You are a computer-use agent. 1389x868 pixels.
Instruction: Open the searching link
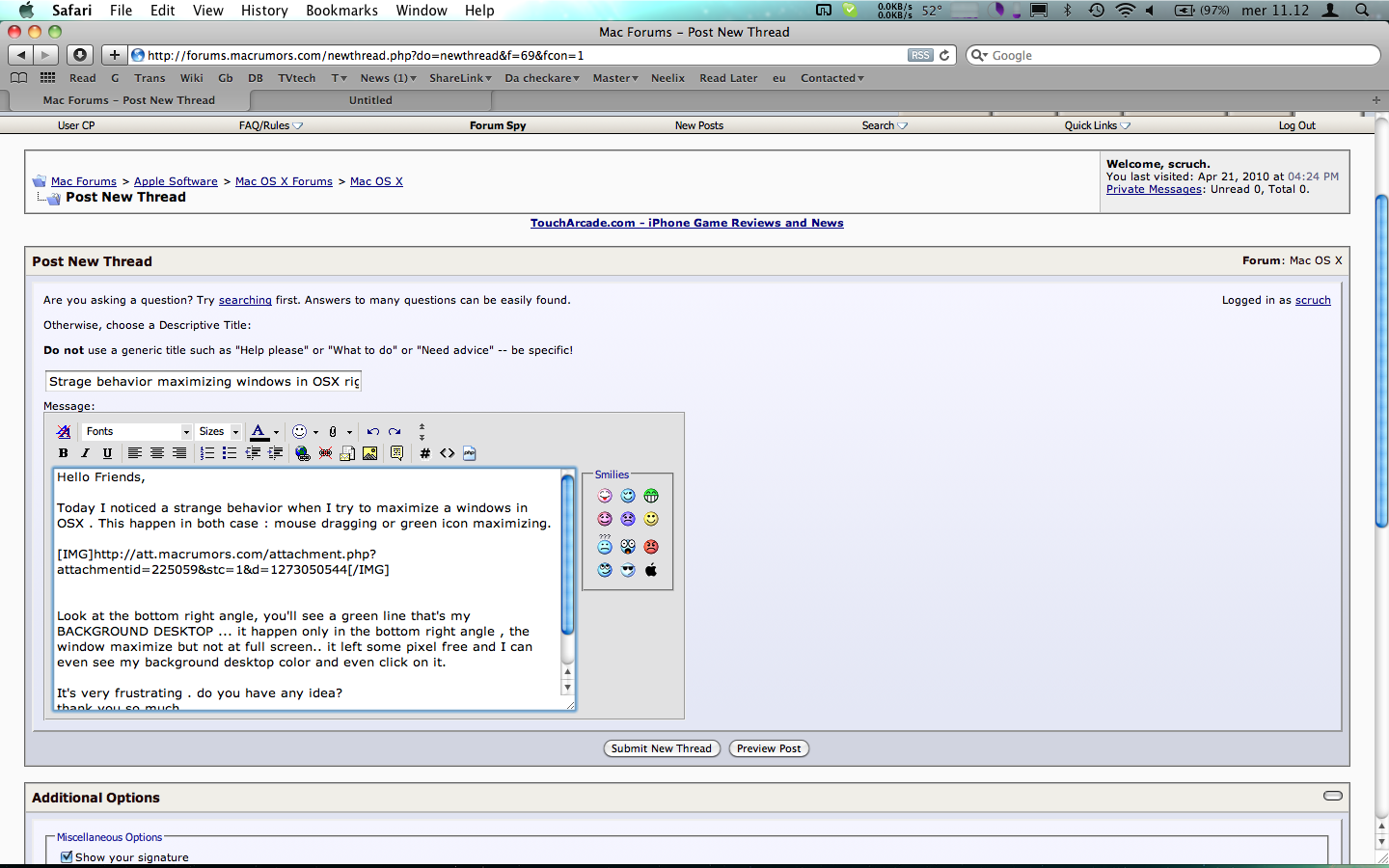245,300
